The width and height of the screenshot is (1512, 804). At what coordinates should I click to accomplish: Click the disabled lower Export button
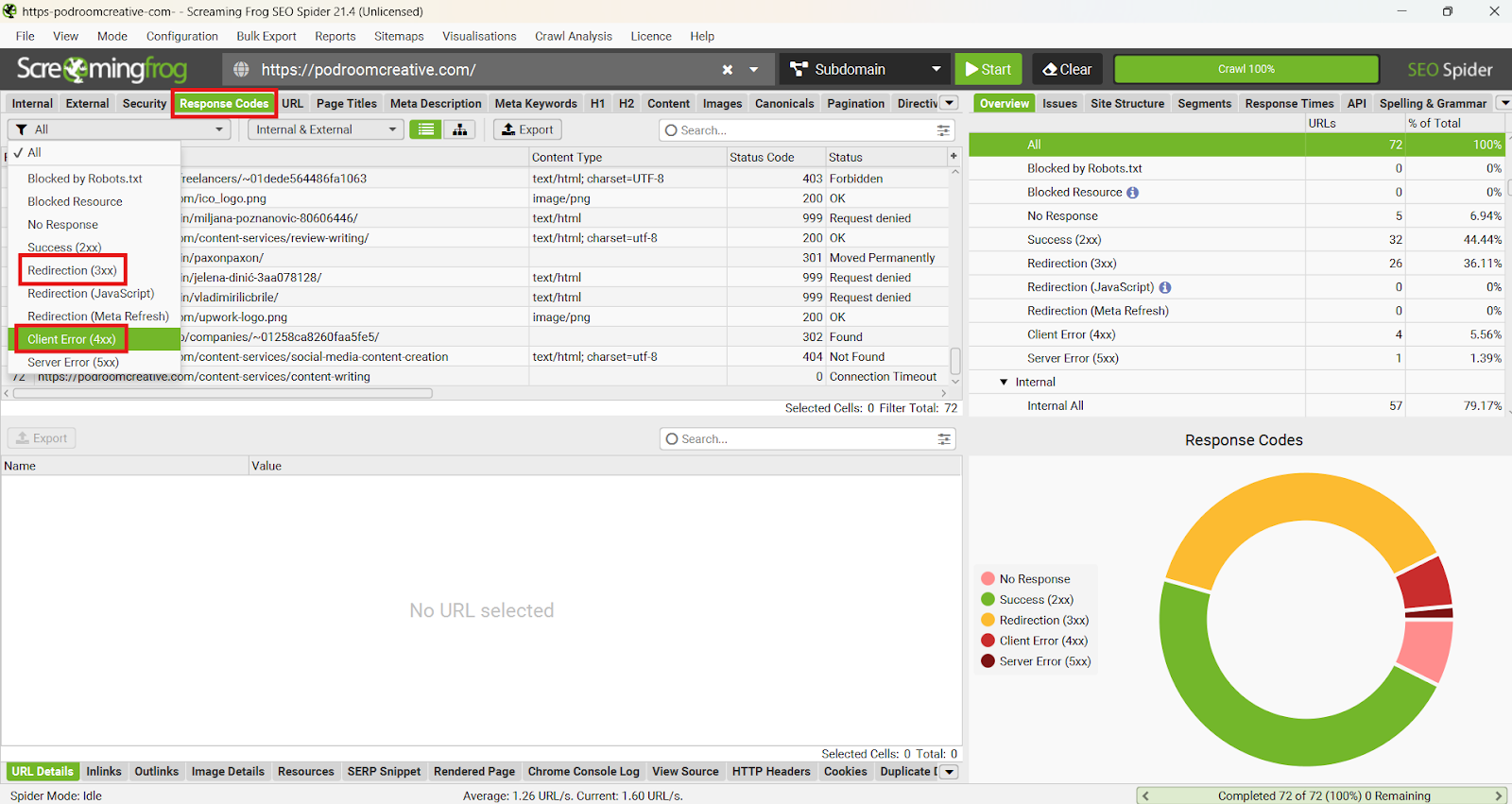(x=42, y=438)
